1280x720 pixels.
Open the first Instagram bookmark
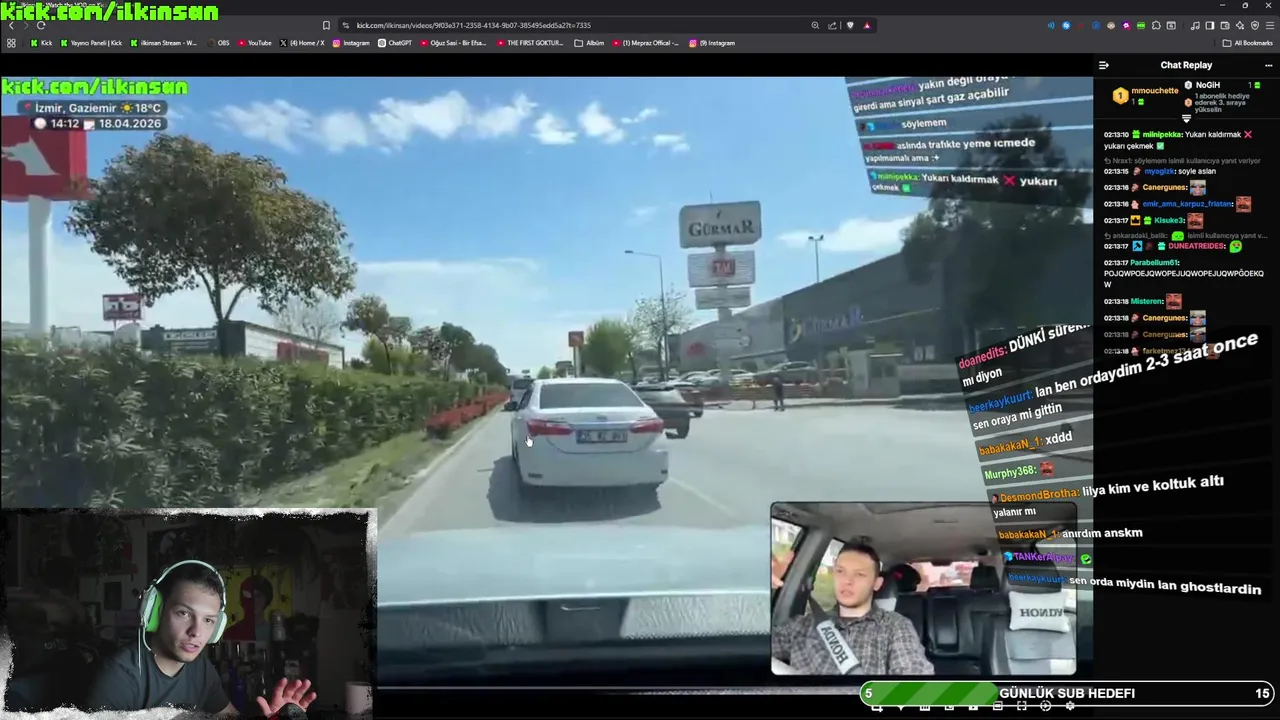(351, 43)
